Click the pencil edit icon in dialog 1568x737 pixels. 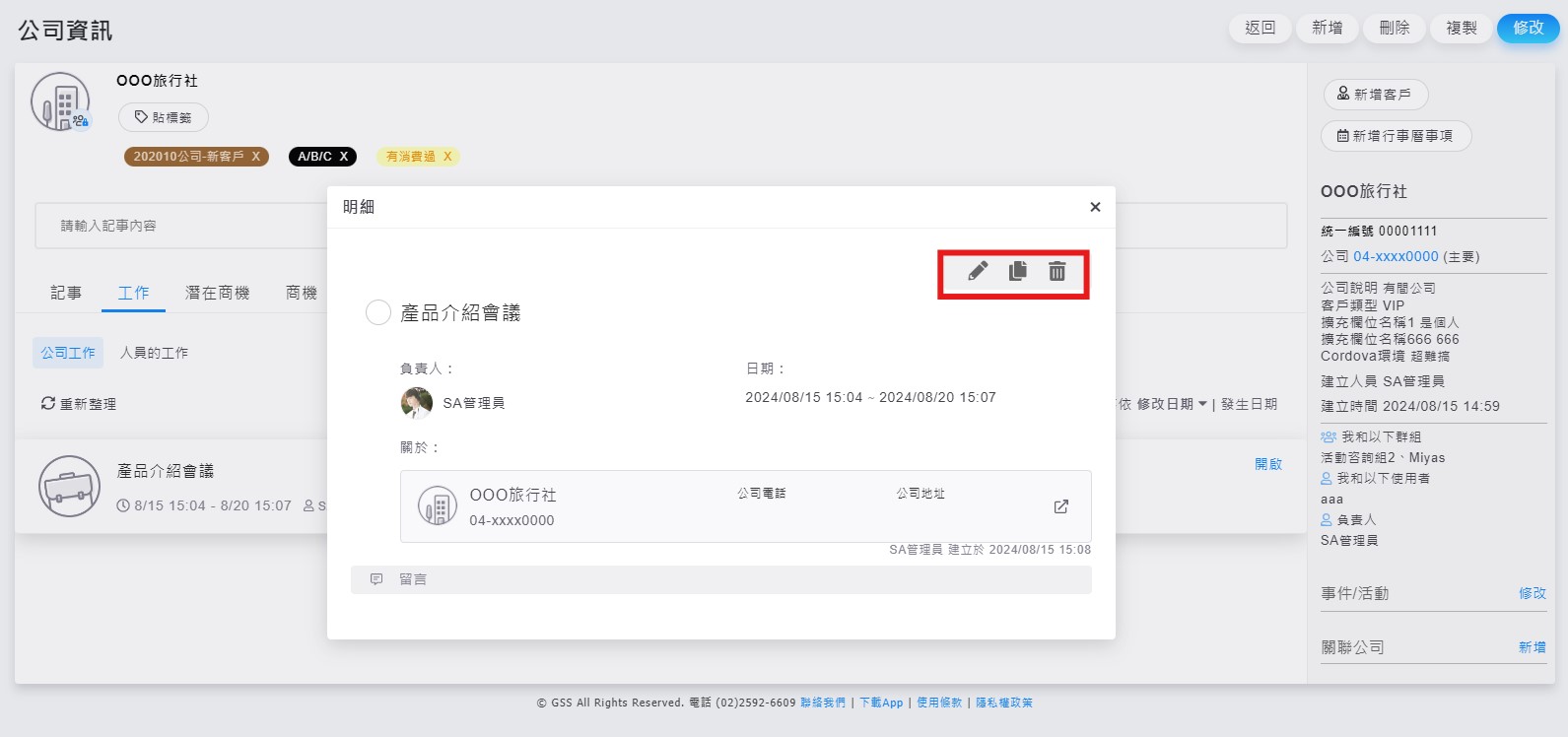(978, 271)
